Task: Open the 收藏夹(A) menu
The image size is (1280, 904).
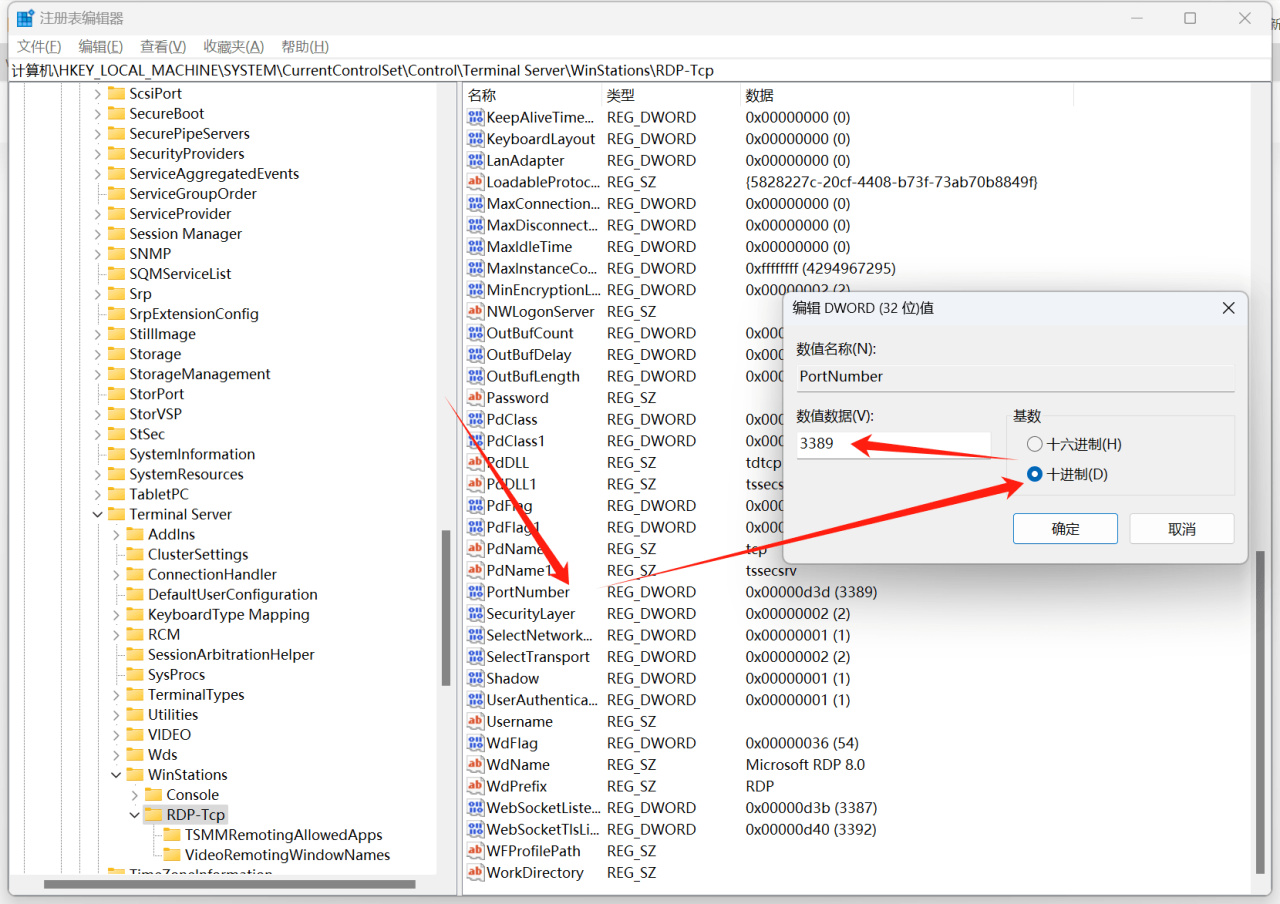Action: click(x=233, y=46)
